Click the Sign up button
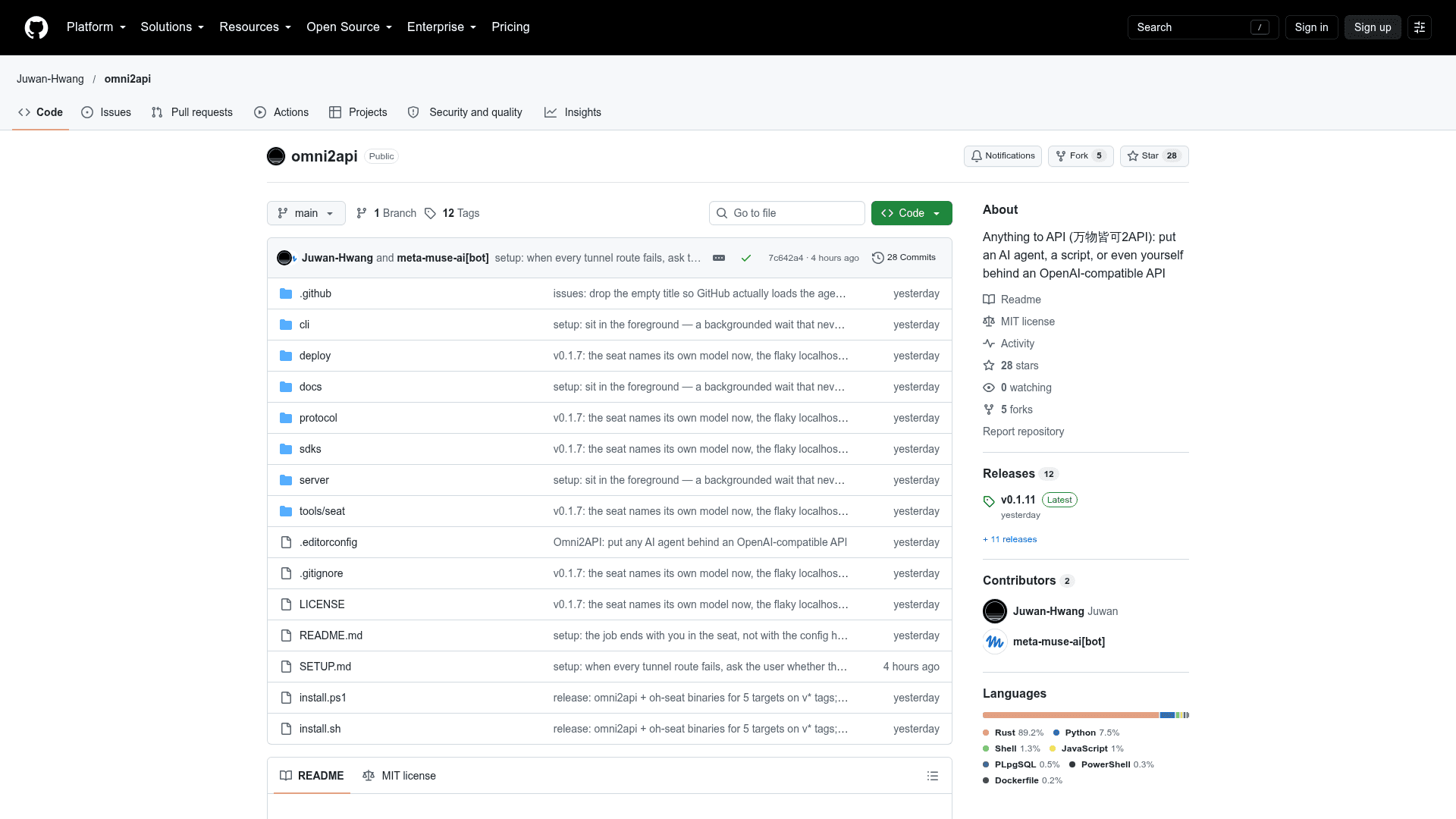The width and height of the screenshot is (1456, 819). pos(1373,27)
